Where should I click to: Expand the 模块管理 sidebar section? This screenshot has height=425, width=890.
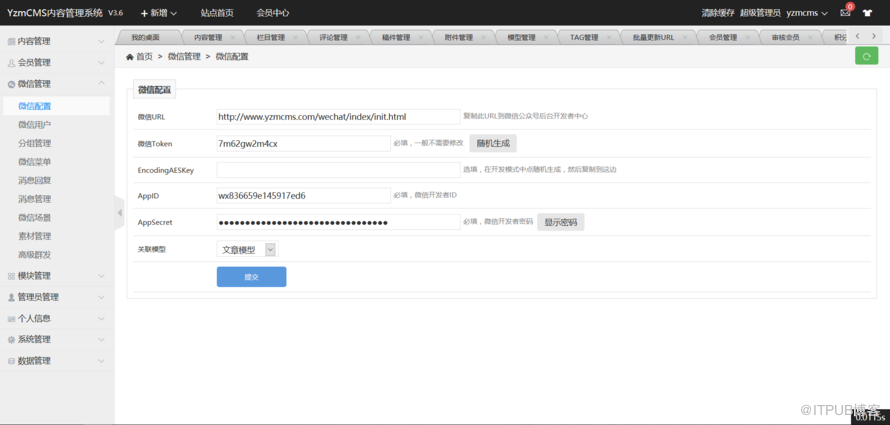[x=55, y=276]
